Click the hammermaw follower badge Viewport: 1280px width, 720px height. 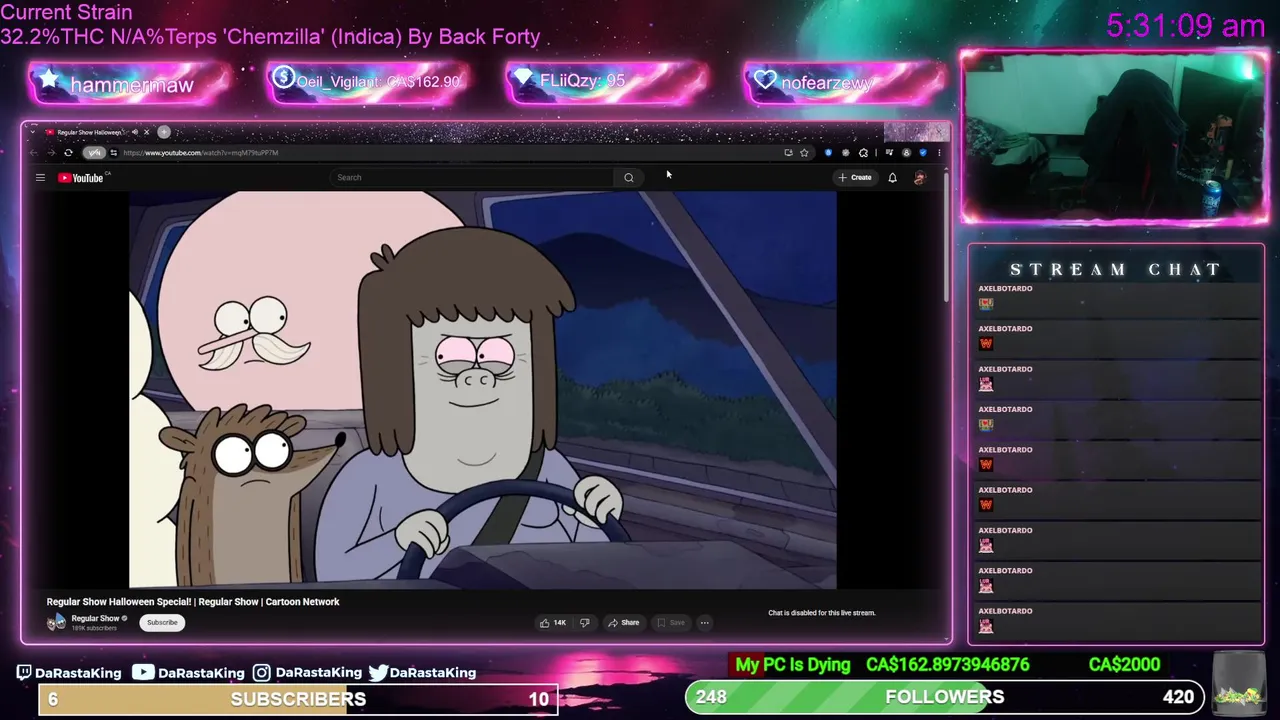tap(130, 84)
